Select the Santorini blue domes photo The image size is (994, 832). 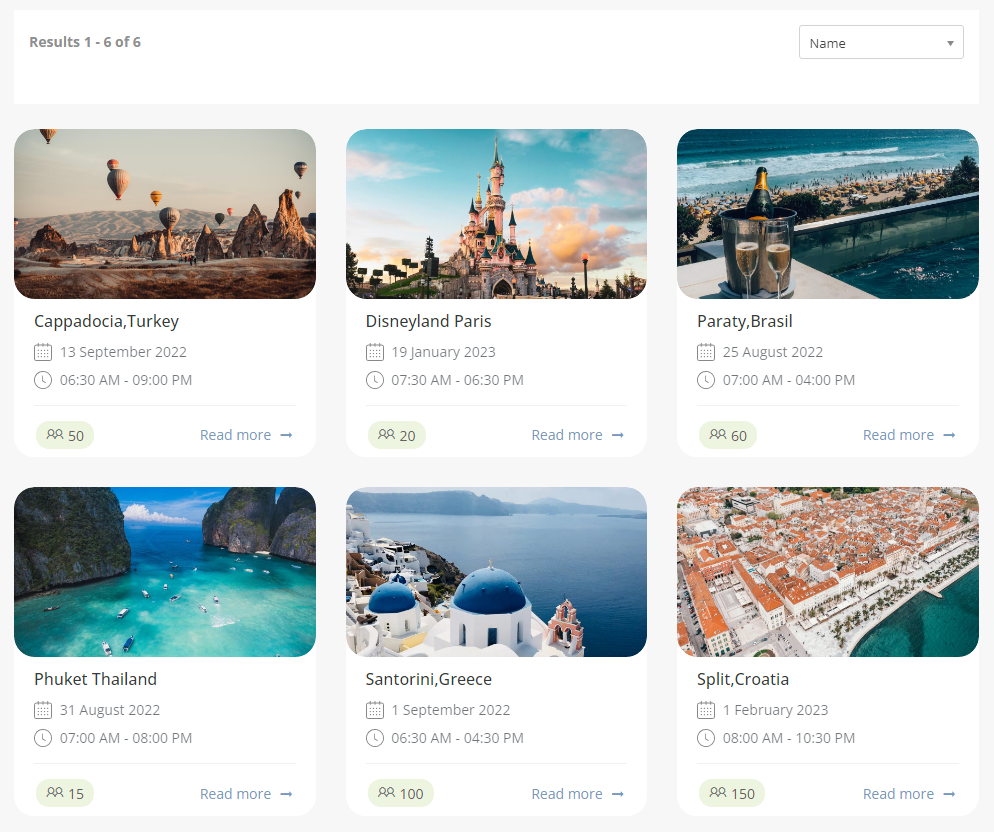coord(496,572)
